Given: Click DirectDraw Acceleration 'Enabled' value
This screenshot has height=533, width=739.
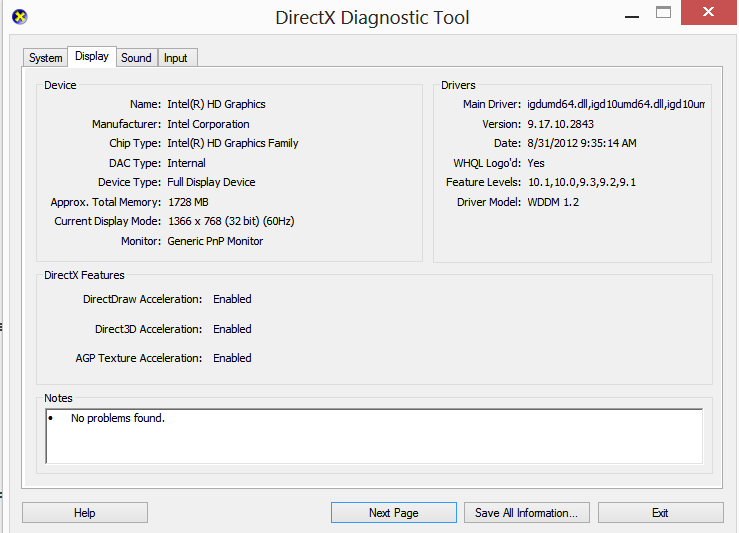Looking at the screenshot, I should [x=232, y=299].
